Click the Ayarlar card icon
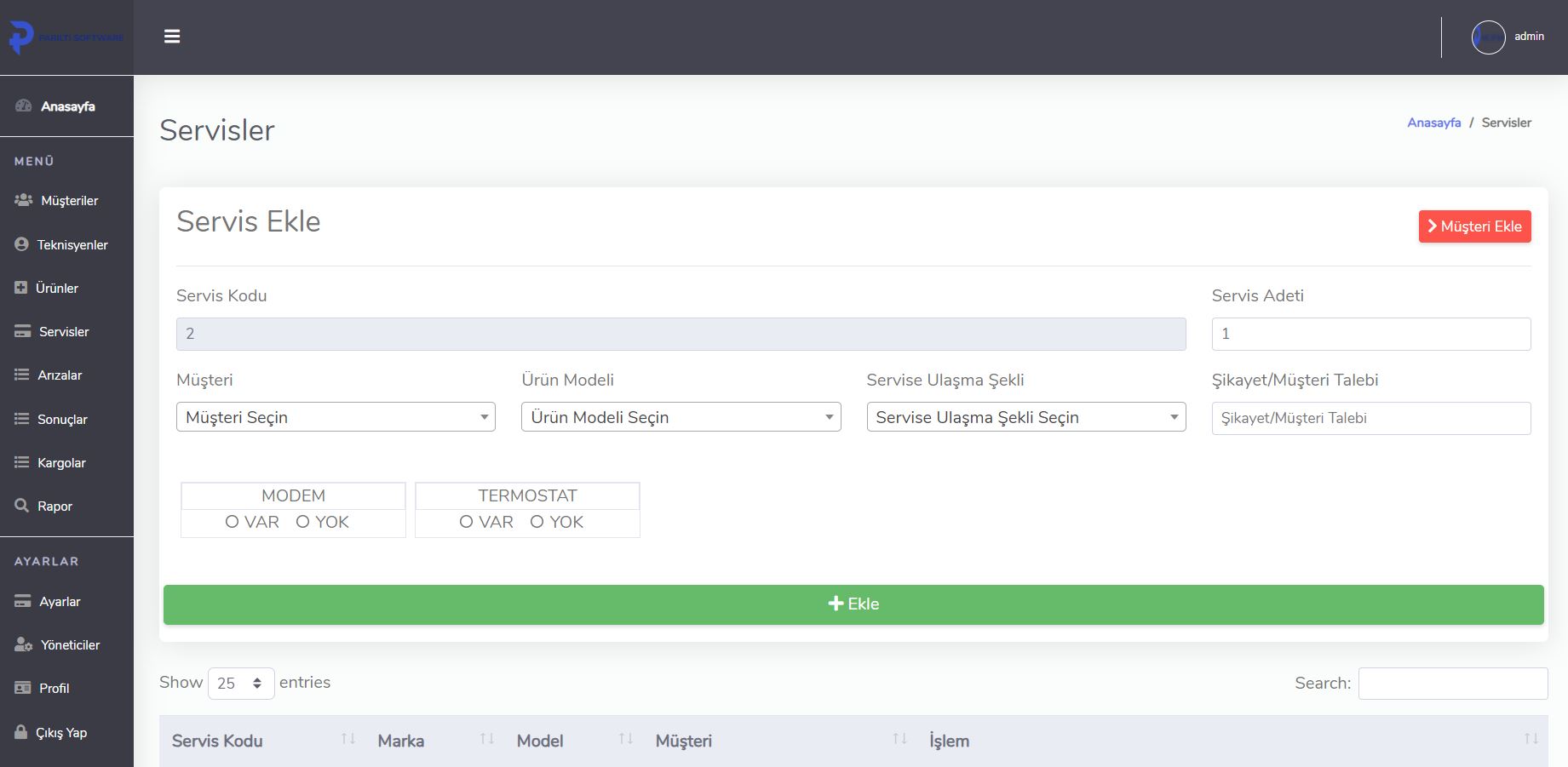This screenshot has height=767, width=1568. pos(23,601)
